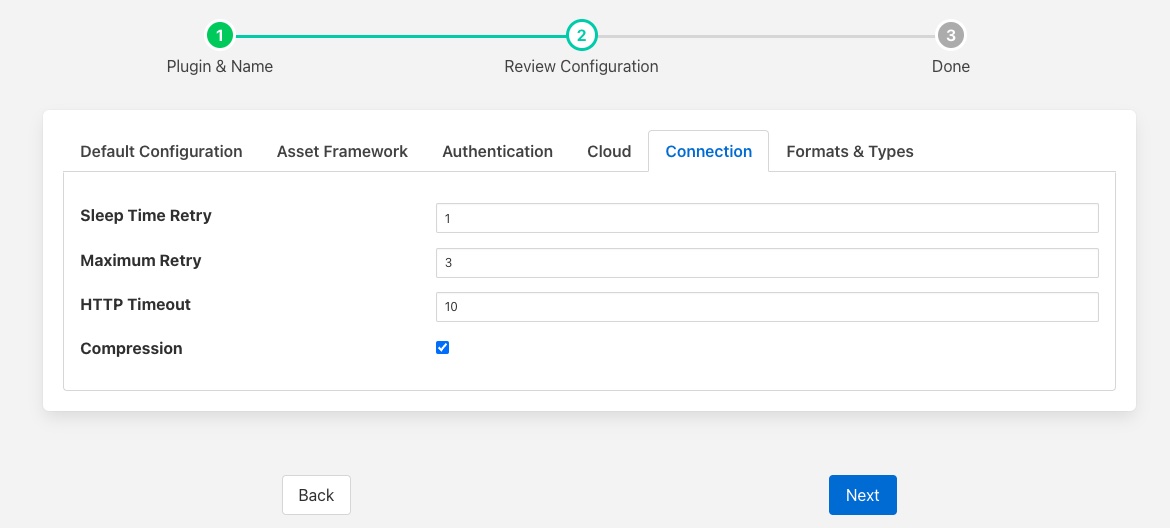Click the Compression label text
1170x528 pixels.
pyautogui.click(x=131, y=349)
